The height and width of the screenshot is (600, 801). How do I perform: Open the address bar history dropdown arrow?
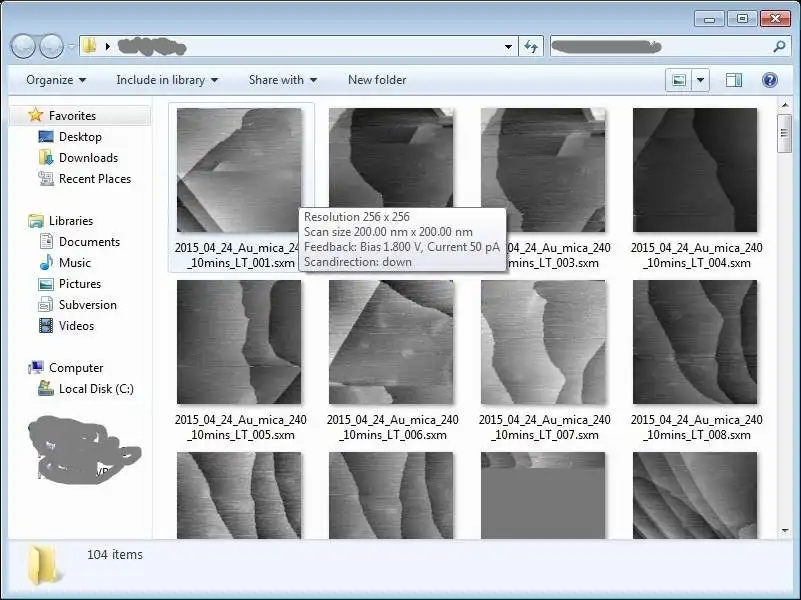click(x=508, y=46)
